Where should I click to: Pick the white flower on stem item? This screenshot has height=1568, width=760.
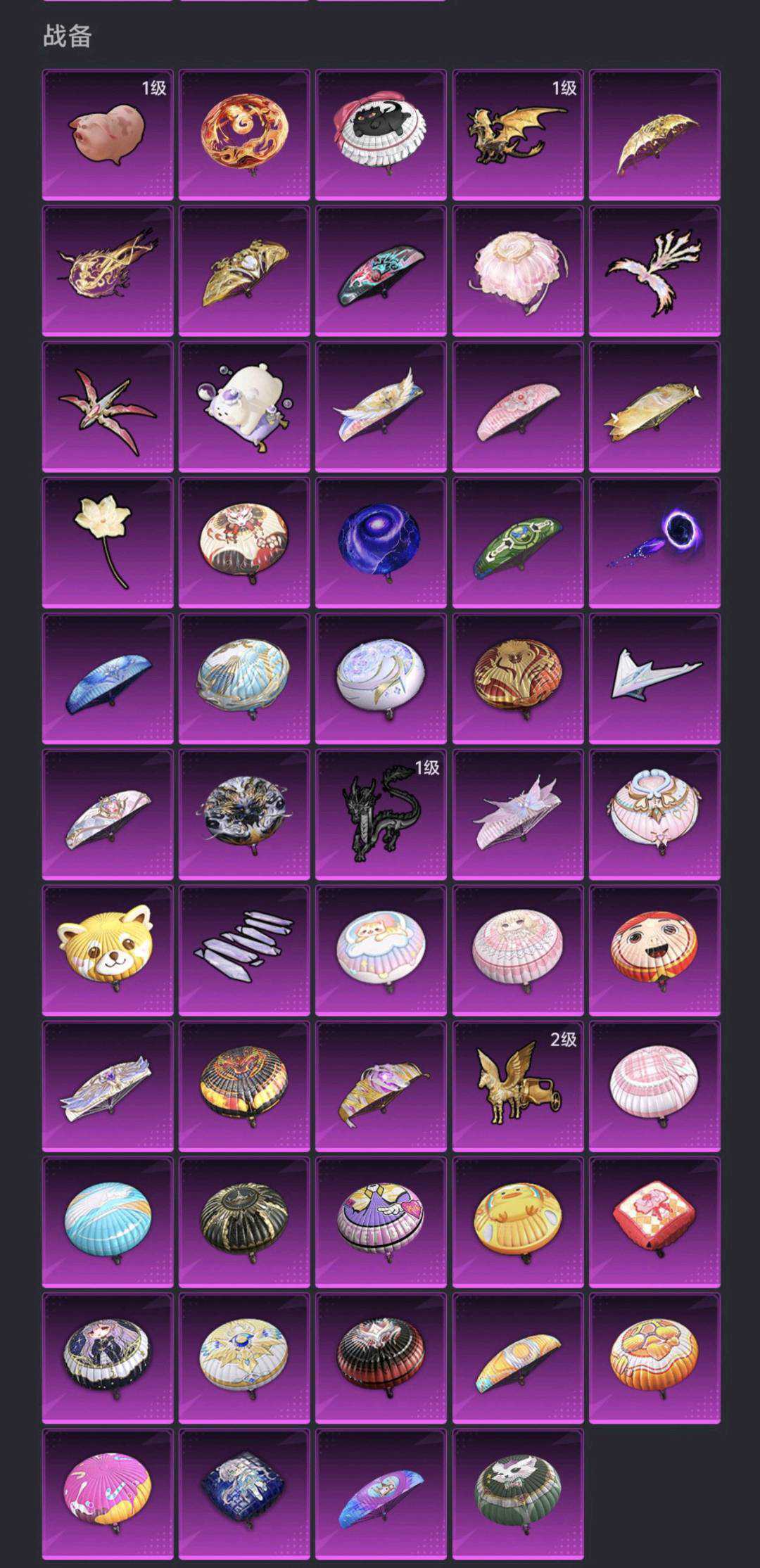click(x=108, y=542)
